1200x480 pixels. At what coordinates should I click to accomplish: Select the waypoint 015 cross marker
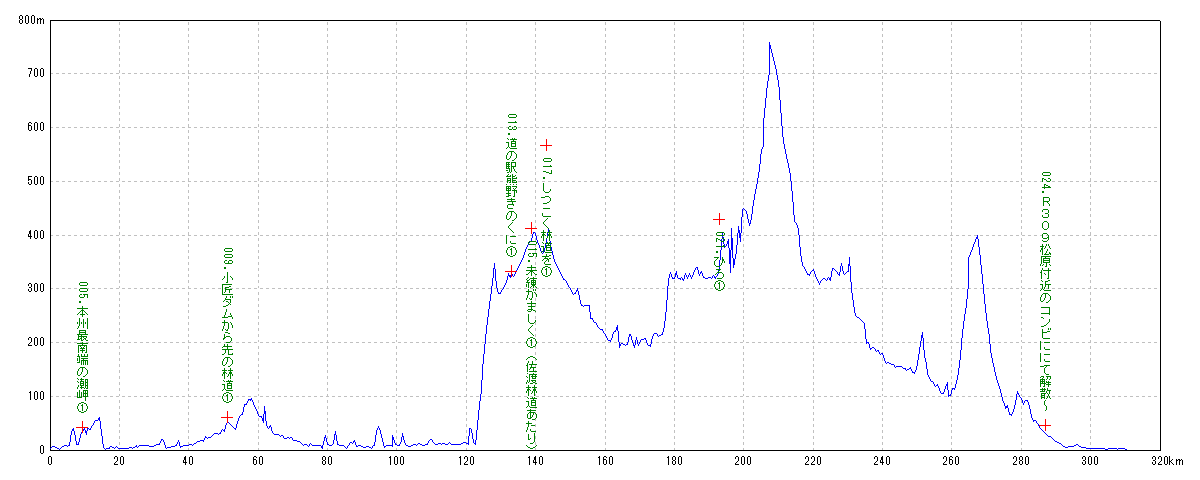531,229
